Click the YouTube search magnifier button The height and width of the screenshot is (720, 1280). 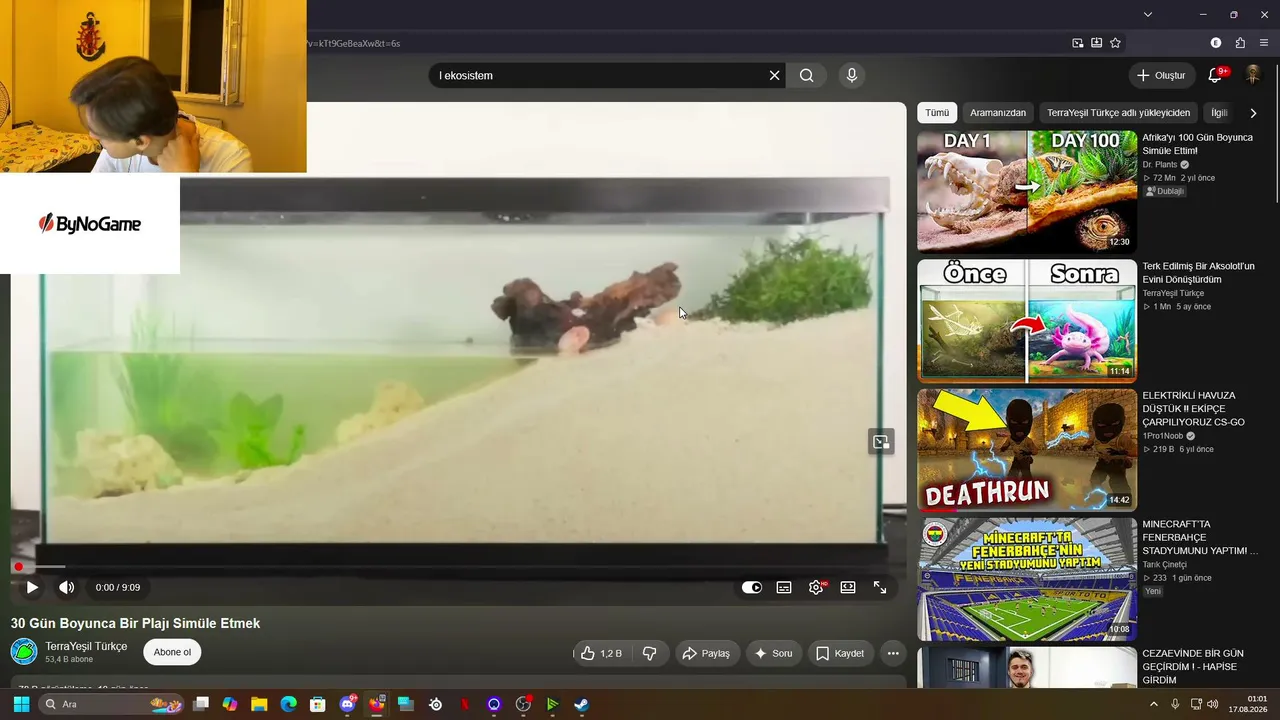click(x=807, y=75)
